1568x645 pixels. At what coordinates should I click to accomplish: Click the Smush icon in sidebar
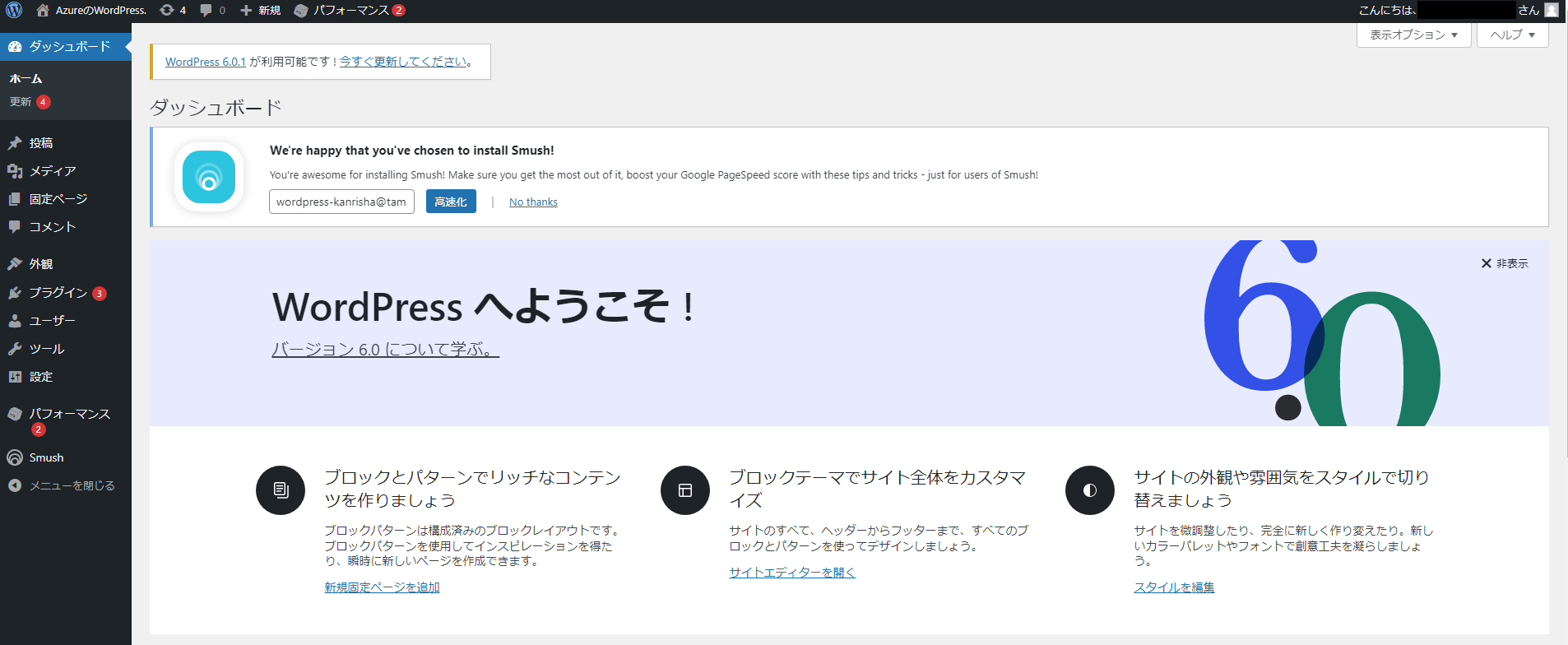click(x=15, y=457)
